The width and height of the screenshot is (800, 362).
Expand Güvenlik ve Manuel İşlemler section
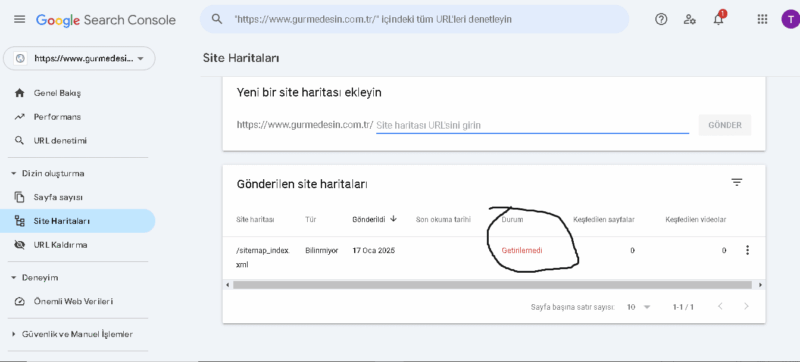coord(14,334)
